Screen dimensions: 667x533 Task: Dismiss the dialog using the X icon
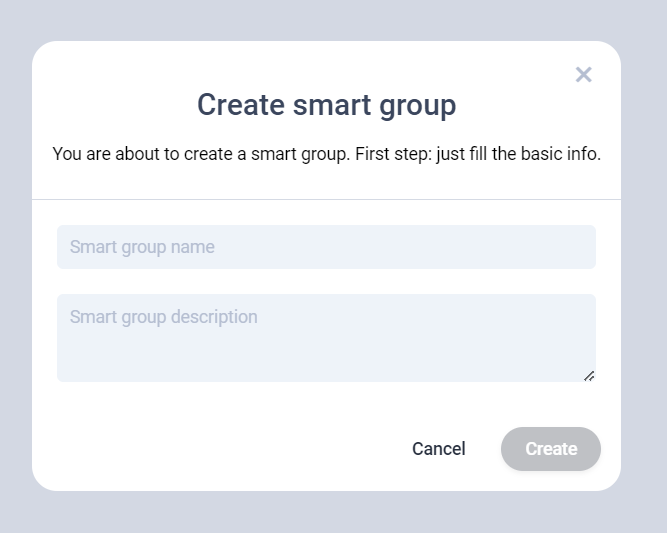584,74
